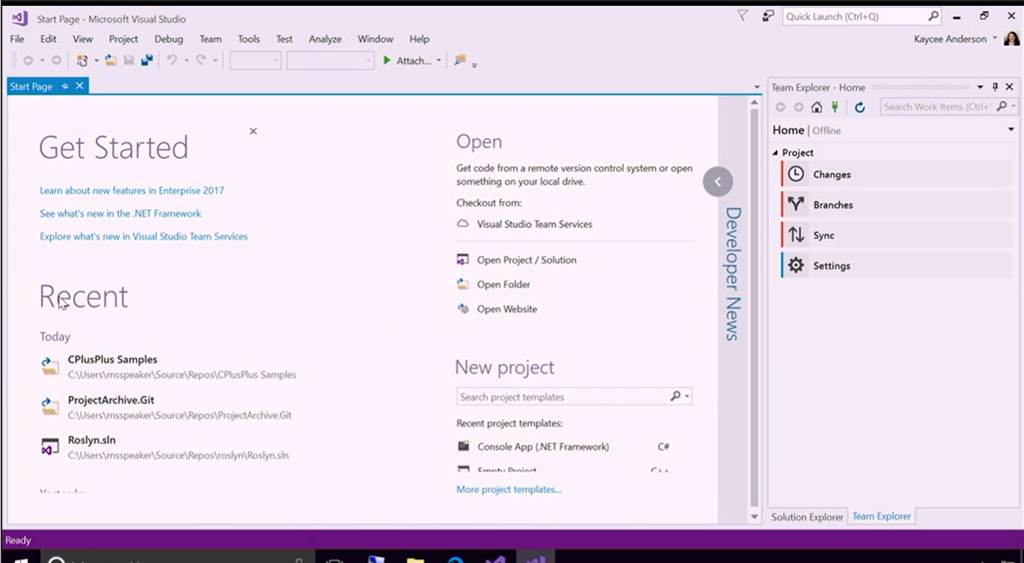
Task: Open the Debug menu
Action: (x=168, y=39)
